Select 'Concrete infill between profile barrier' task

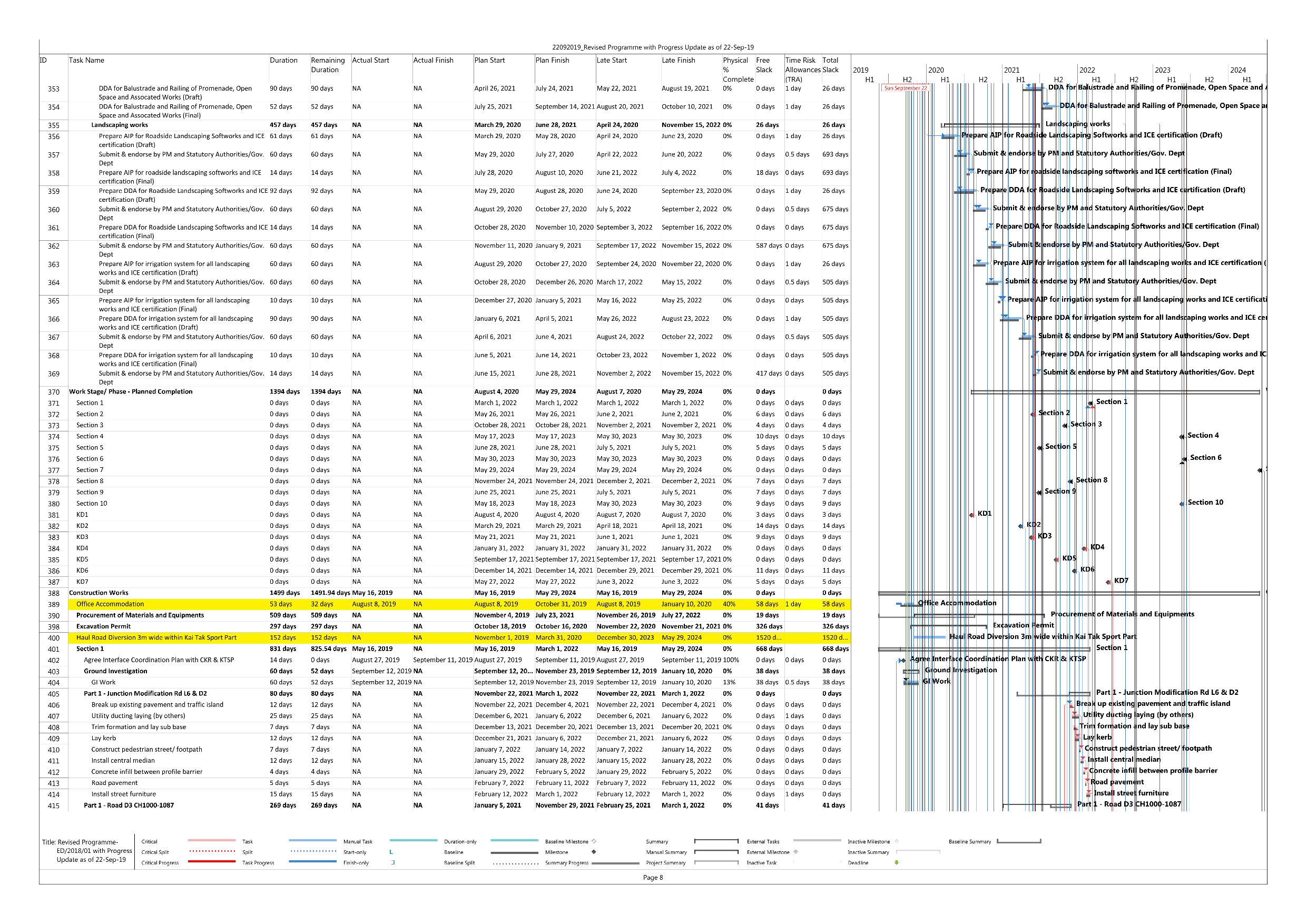pos(147,772)
